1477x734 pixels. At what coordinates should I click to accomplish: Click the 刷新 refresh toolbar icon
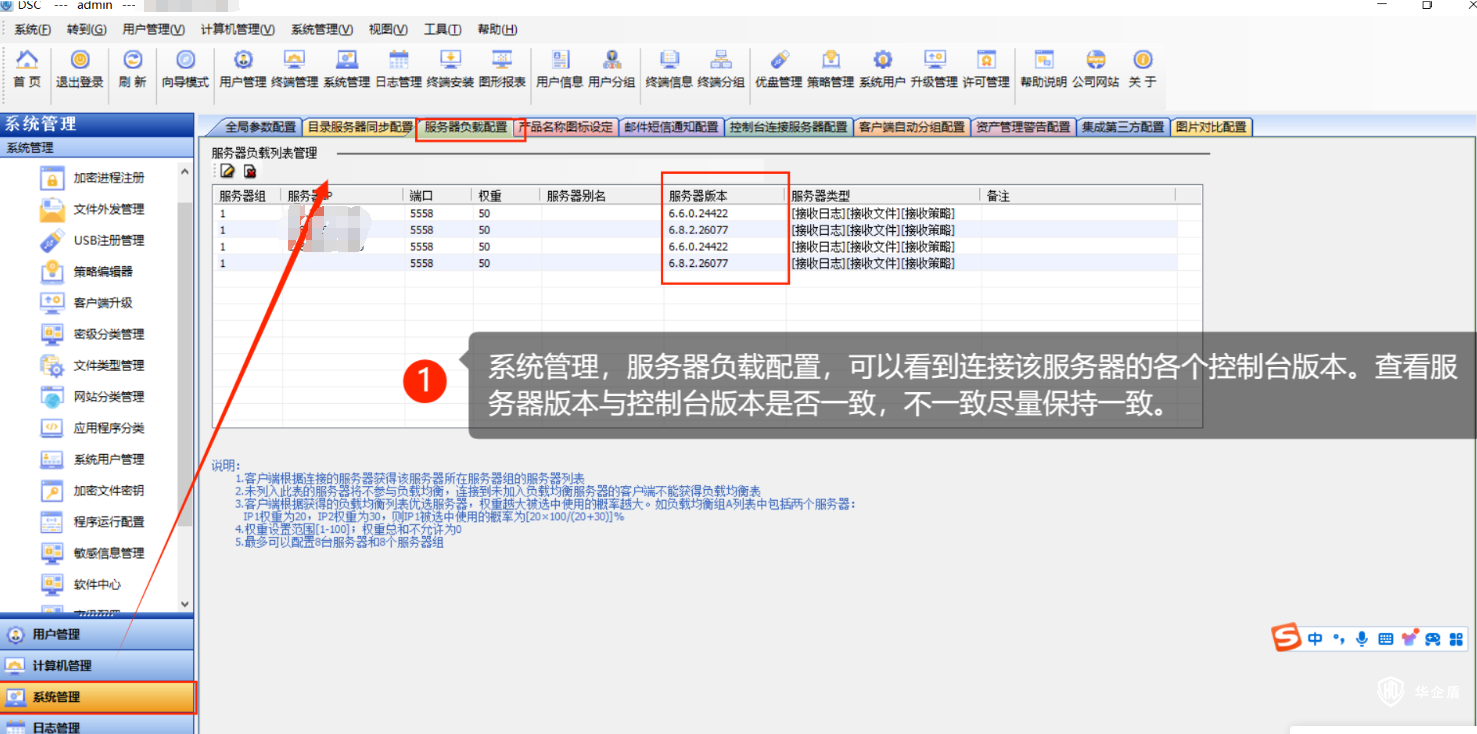pyautogui.click(x=132, y=69)
